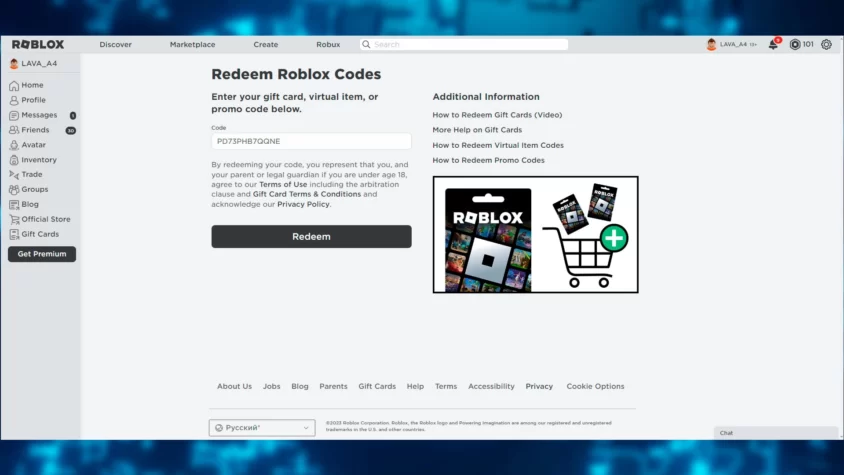Open the Terms of Use link

[283, 184]
